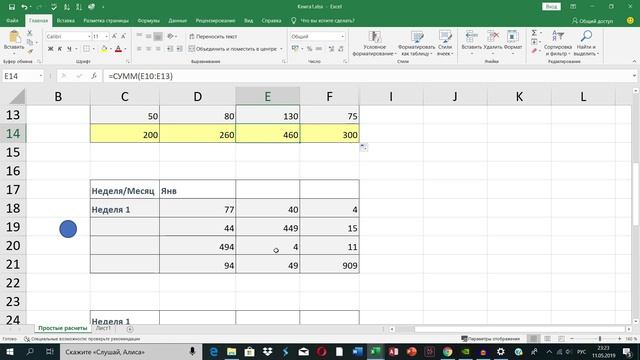This screenshot has height=360, width=640.
Task: Open the AutoFill options button near F14
Action: tap(364, 147)
